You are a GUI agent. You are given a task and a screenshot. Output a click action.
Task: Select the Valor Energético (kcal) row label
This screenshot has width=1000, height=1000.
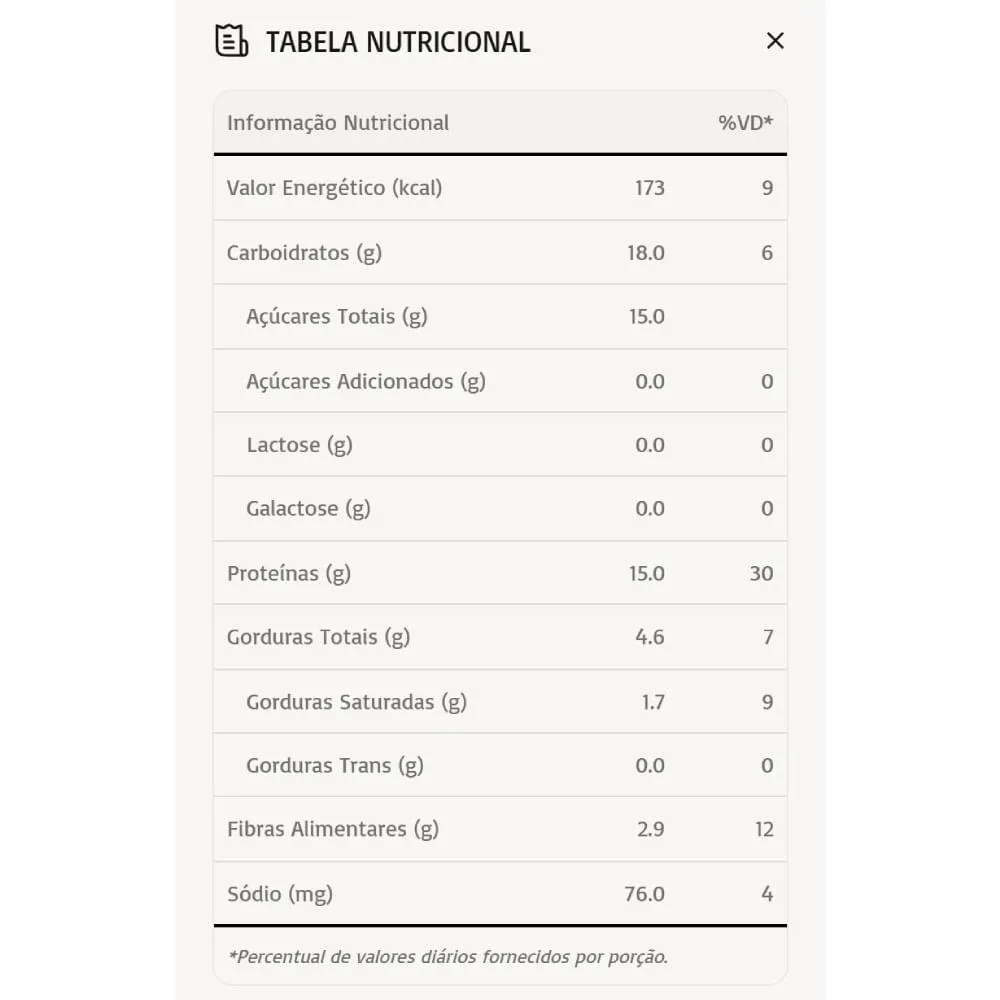(334, 187)
